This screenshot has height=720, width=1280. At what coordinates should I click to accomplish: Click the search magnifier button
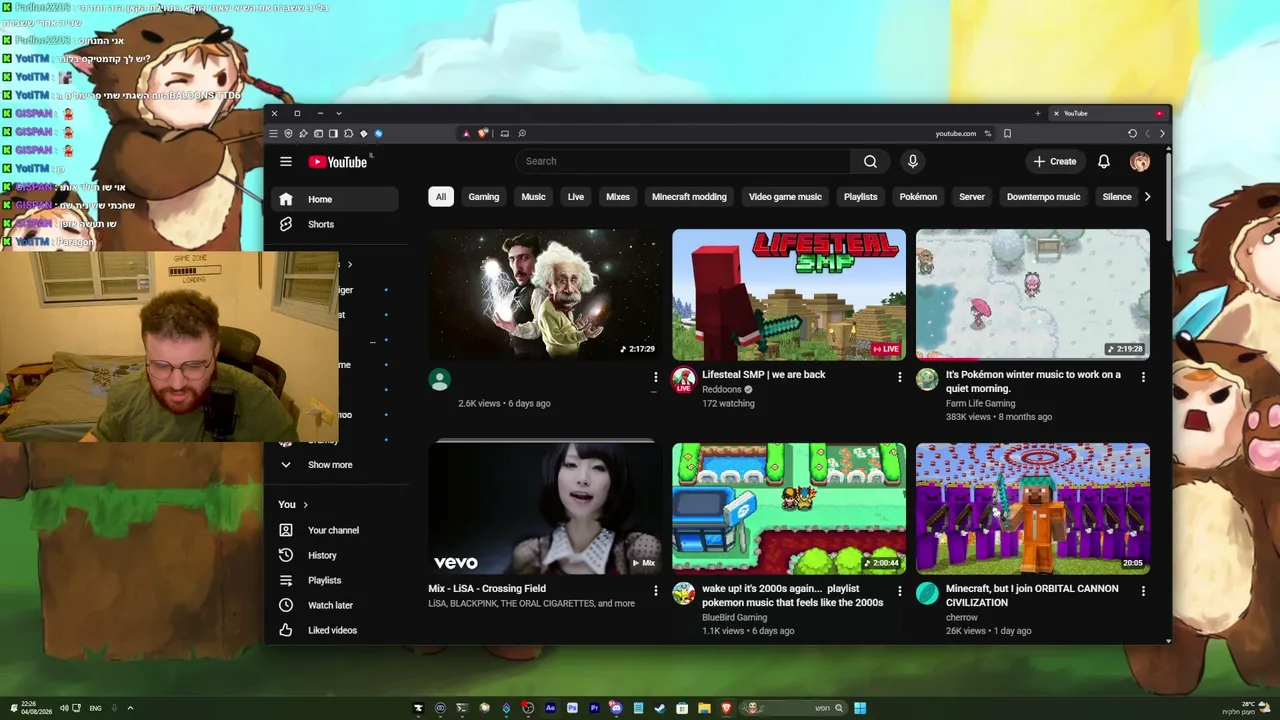(870, 161)
